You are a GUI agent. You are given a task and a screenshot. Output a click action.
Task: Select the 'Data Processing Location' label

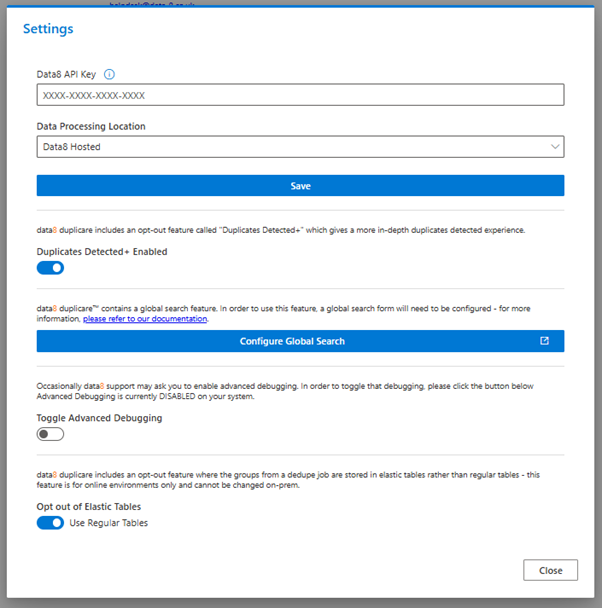tap(91, 127)
